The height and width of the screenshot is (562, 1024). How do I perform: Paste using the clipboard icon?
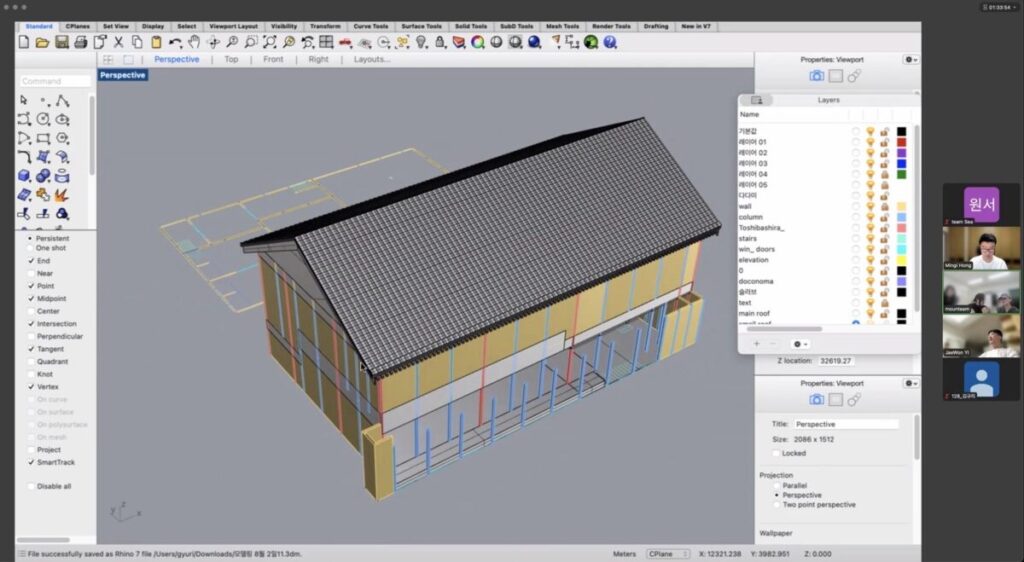tap(156, 42)
